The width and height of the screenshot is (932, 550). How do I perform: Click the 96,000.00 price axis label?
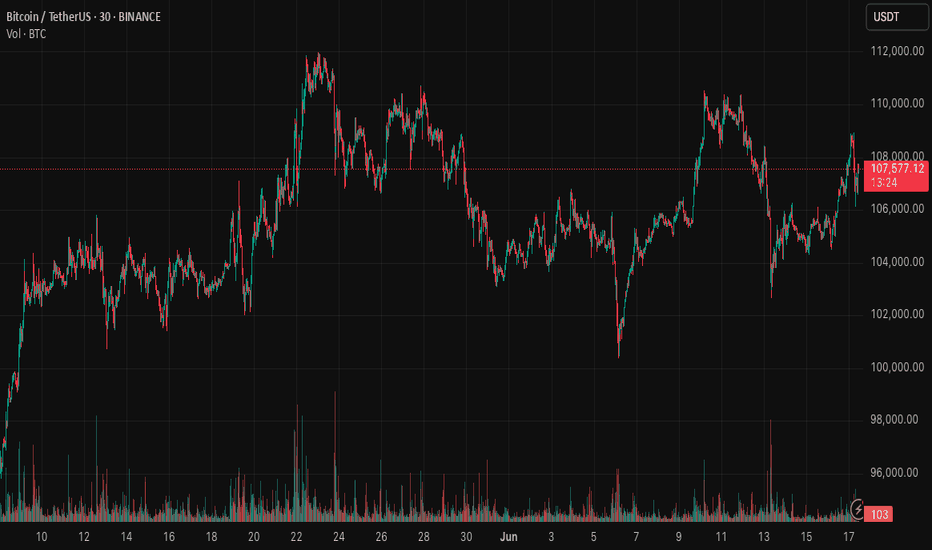click(895, 473)
